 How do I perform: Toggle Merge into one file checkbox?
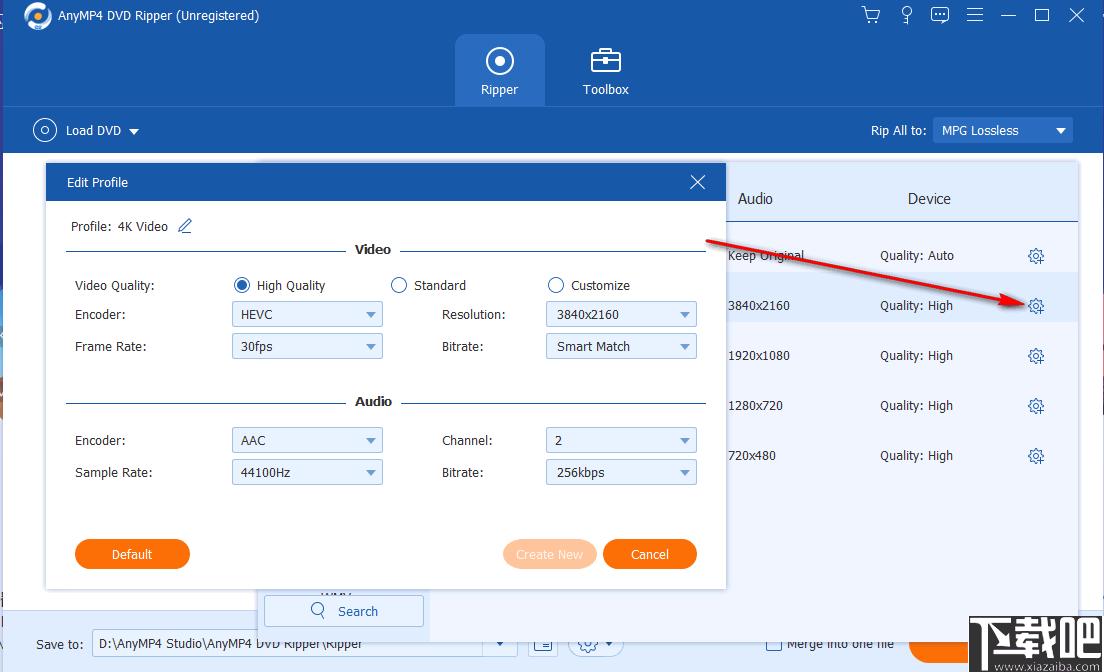pyautogui.click(x=773, y=644)
